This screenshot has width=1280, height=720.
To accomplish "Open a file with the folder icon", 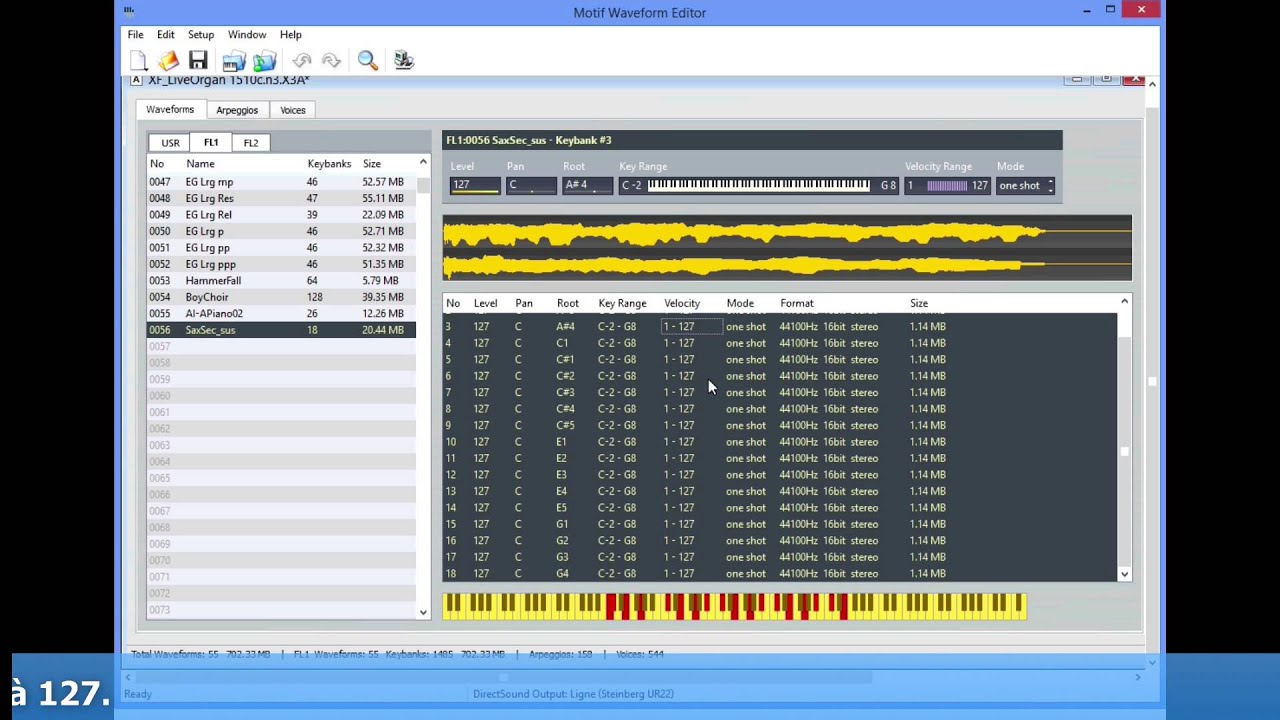I will tap(168, 61).
